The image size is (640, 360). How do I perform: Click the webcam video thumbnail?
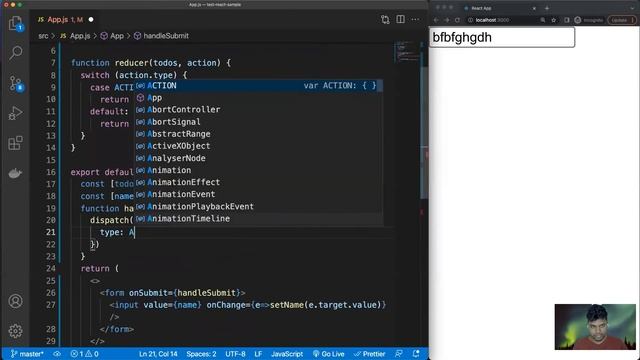tap(595, 327)
